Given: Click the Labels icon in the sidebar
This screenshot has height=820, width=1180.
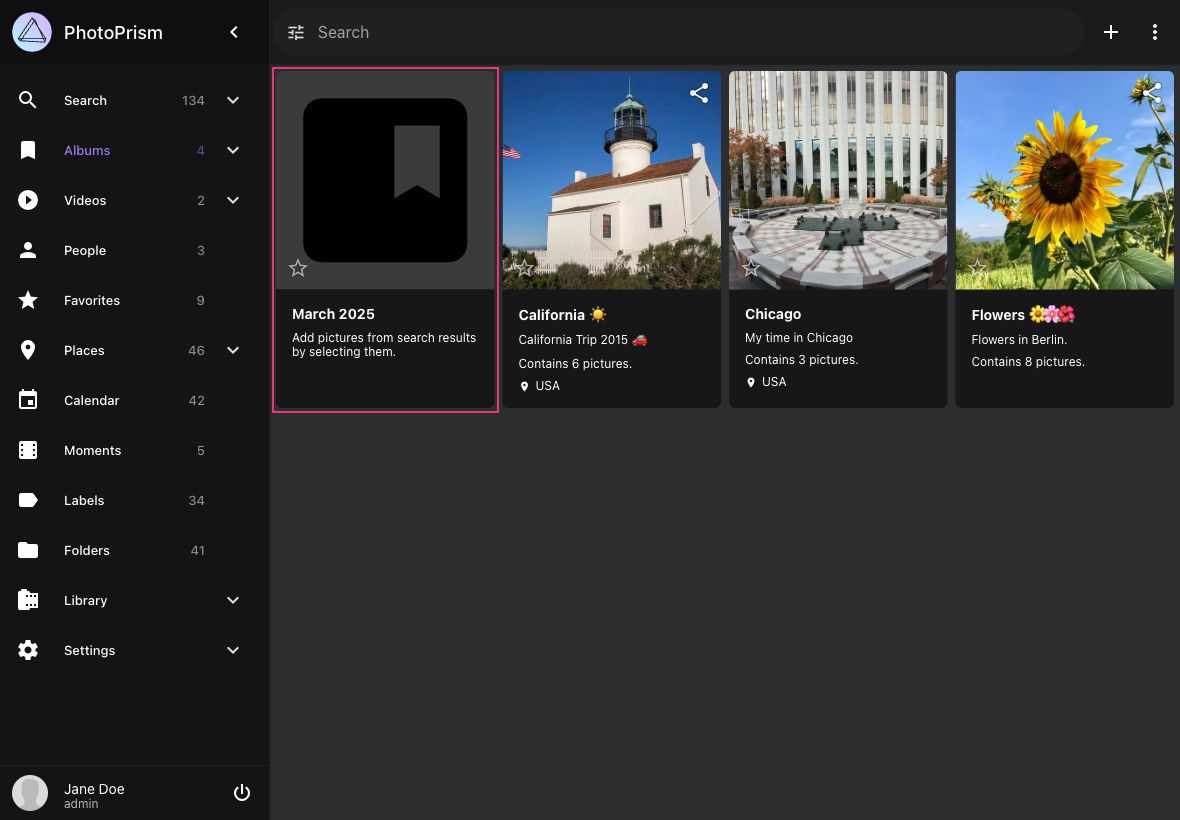Looking at the screenshot, I should (x=28, y=500).
